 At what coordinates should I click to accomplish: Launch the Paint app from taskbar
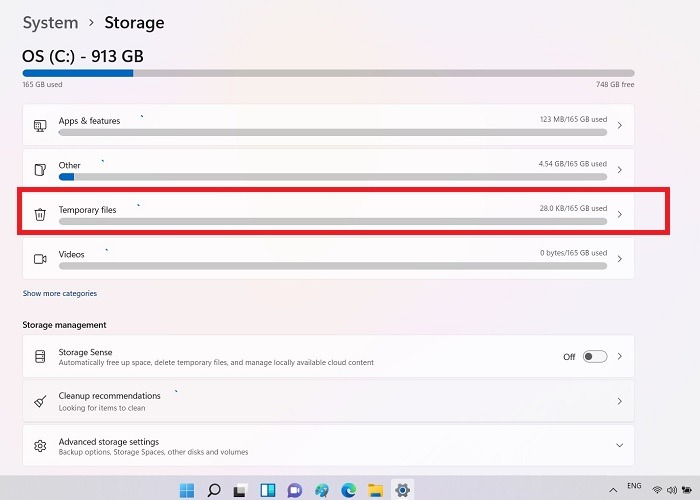(x=321, y=490)
